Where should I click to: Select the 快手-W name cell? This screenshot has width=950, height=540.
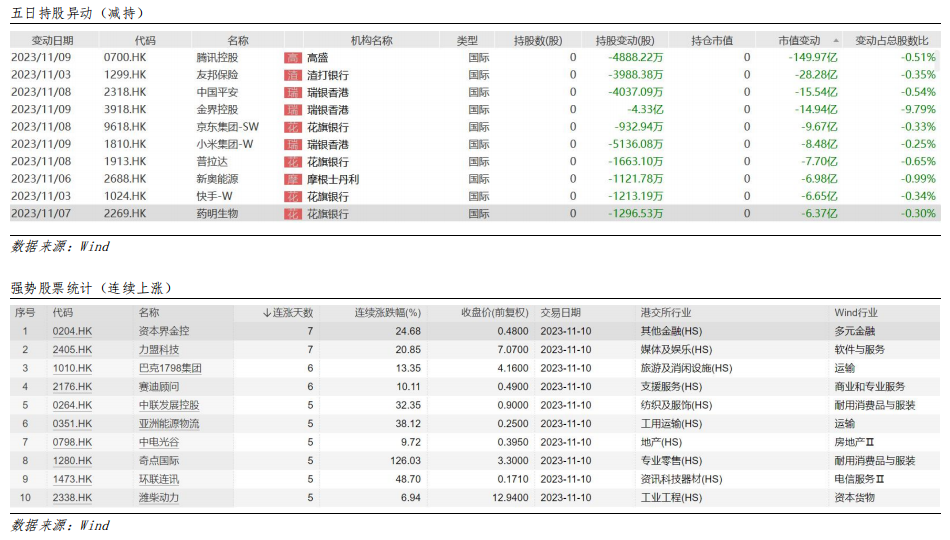[214, 196]
